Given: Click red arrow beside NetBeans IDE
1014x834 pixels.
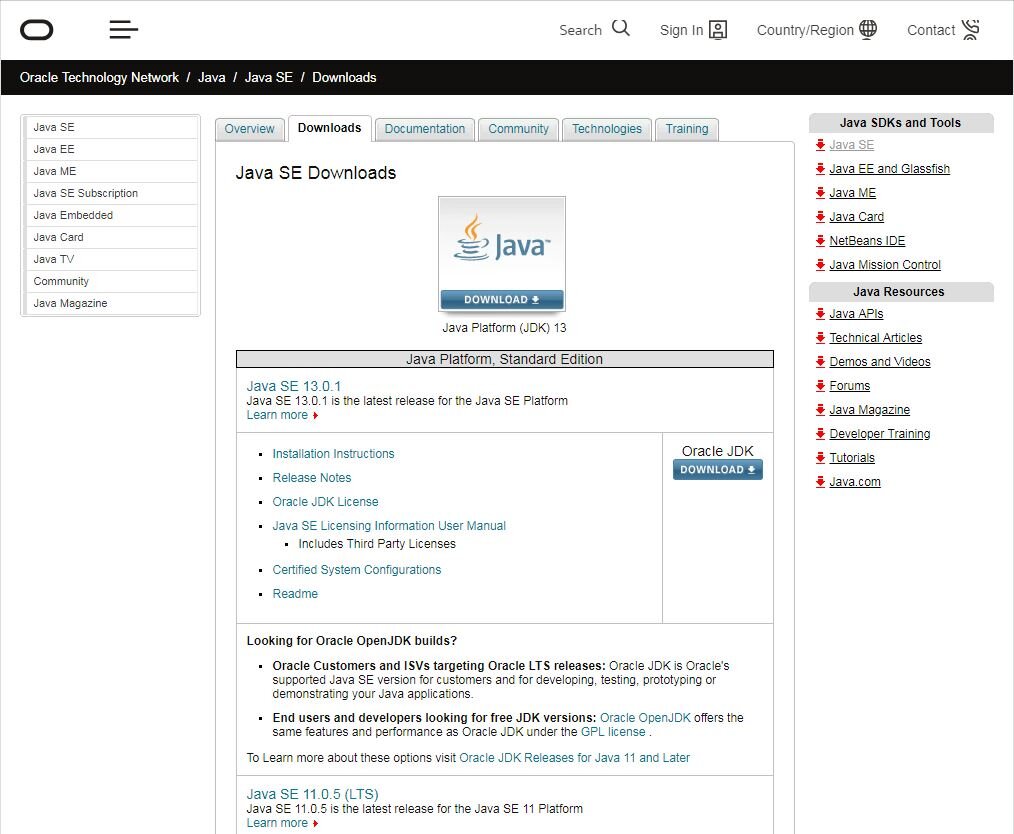Looking at the screenshot, I should pyautogui.click(x=820, y=241).
